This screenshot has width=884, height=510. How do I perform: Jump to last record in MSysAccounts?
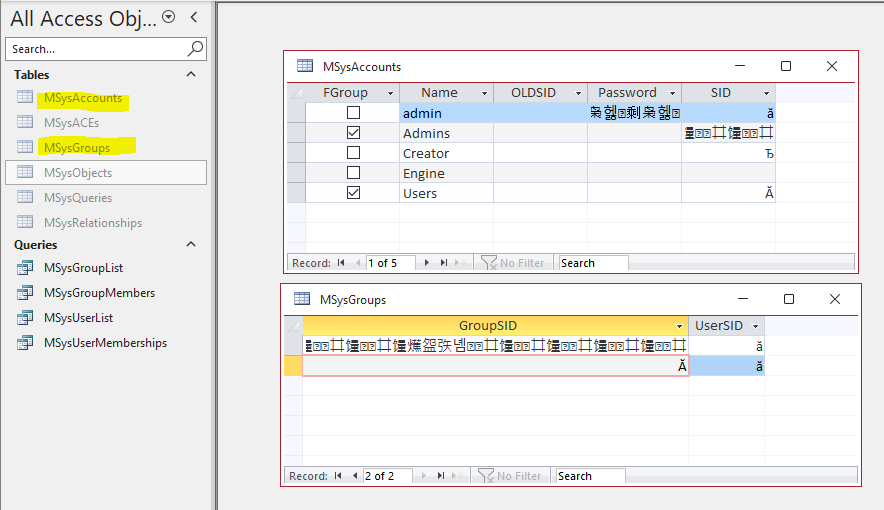444,263
